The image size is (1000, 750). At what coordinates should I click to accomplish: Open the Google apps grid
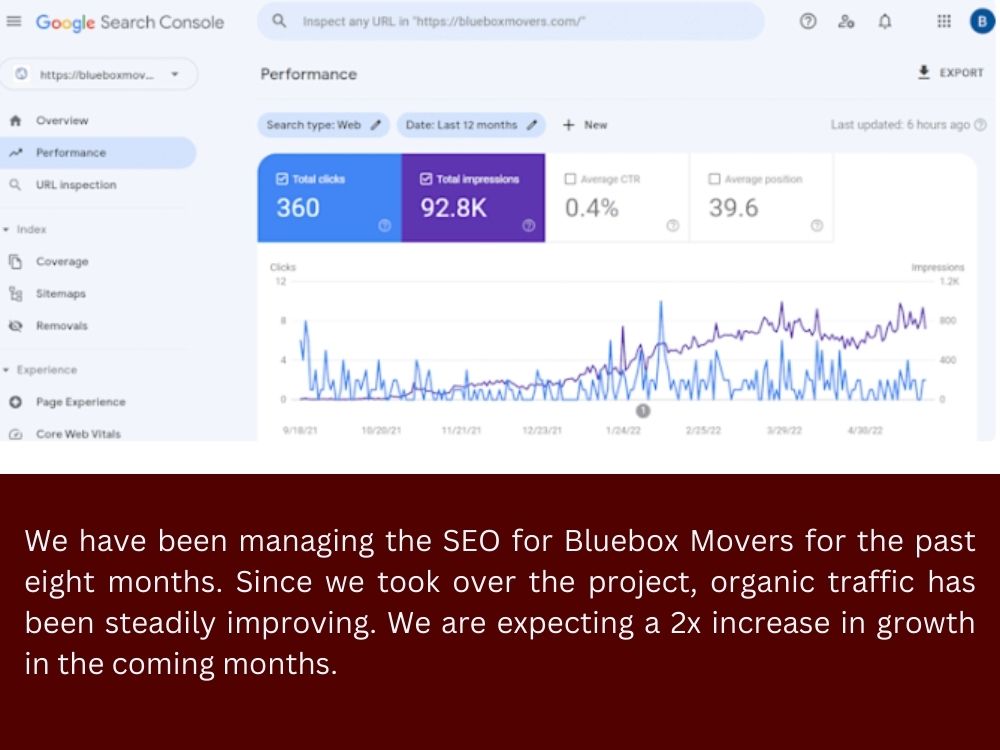(x=944, y=22)
